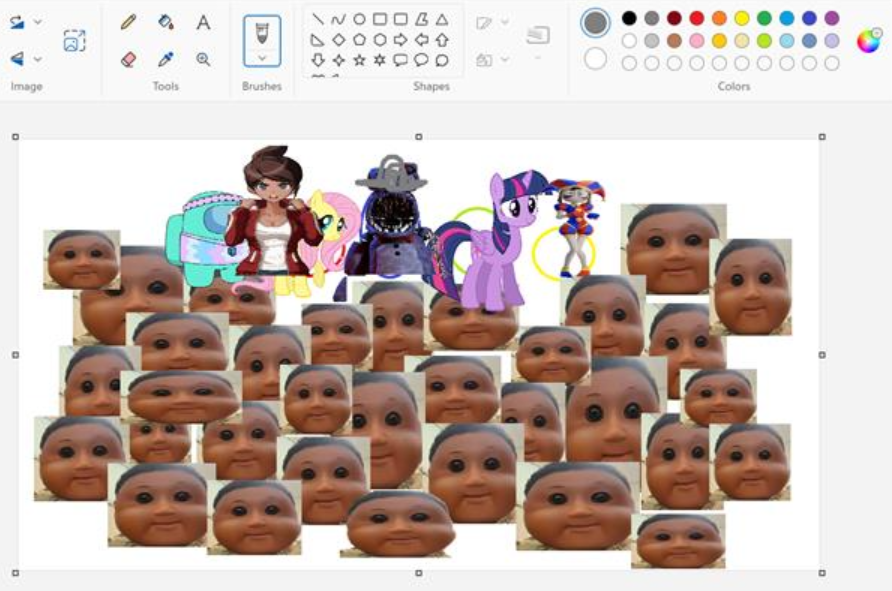Pick the bright red color swatch
This screenshot has height=591, width=892.
pyautogui.click(x=697, y=18)
